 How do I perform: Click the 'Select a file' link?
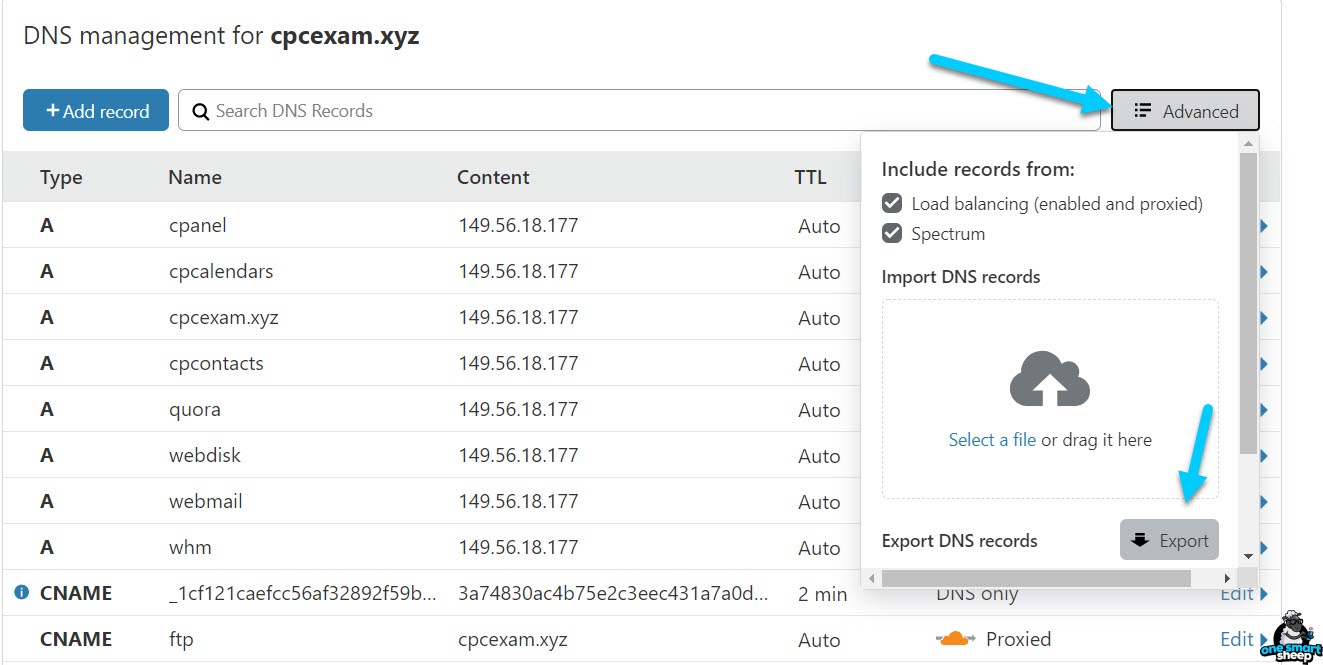point(992,440)
